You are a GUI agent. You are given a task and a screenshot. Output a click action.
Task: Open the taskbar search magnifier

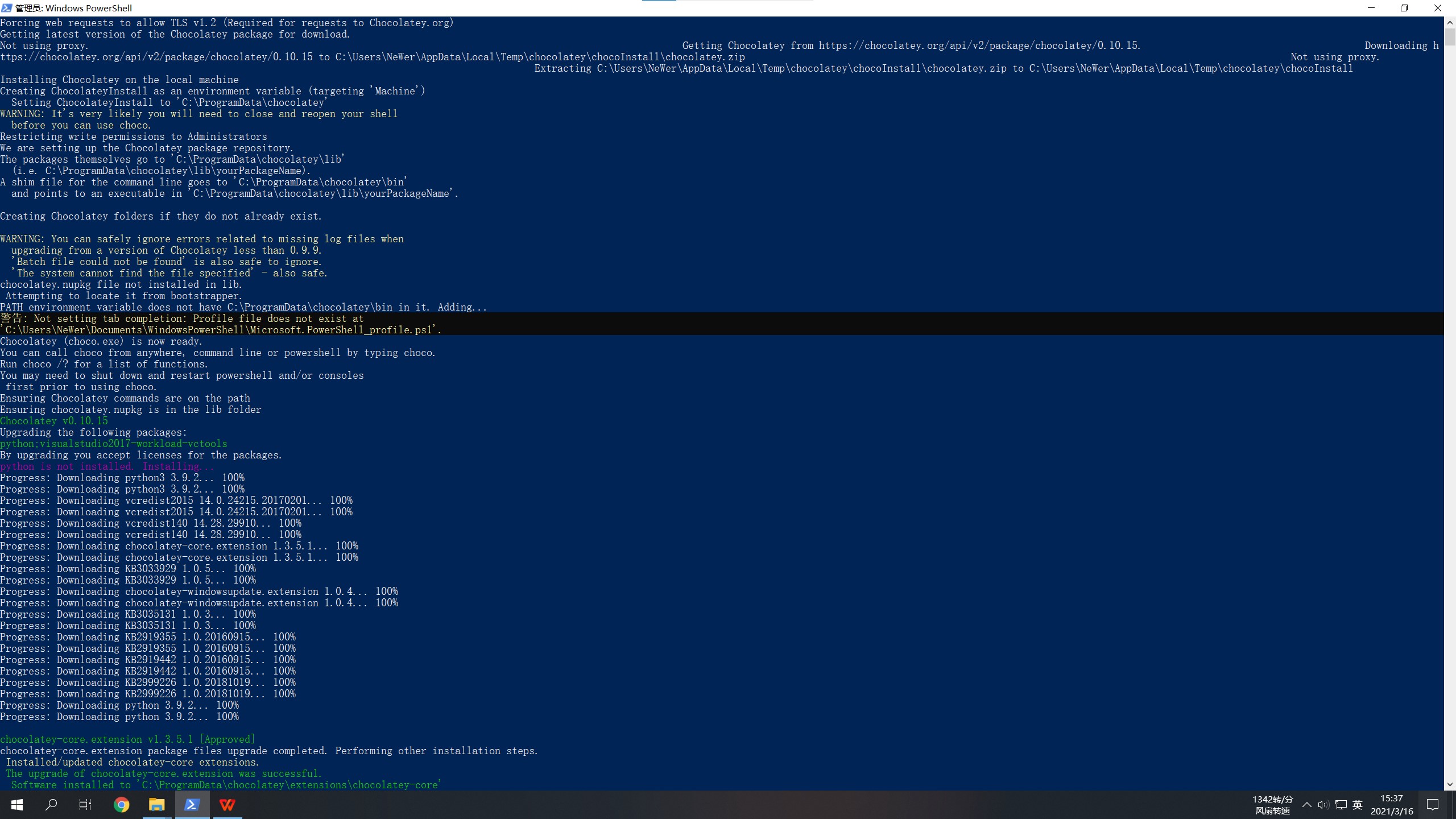[51, 805]
